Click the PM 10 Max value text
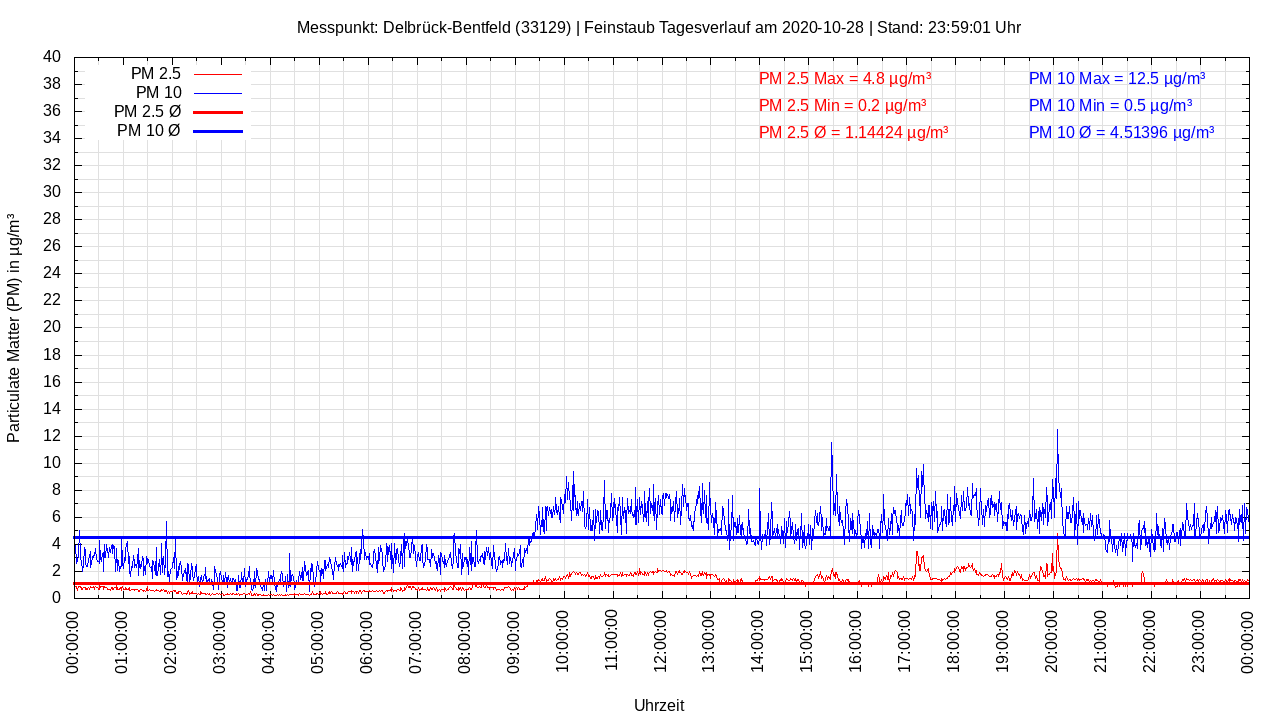This screenshot has width=1280, height=720. click(x=1116, y=79)
